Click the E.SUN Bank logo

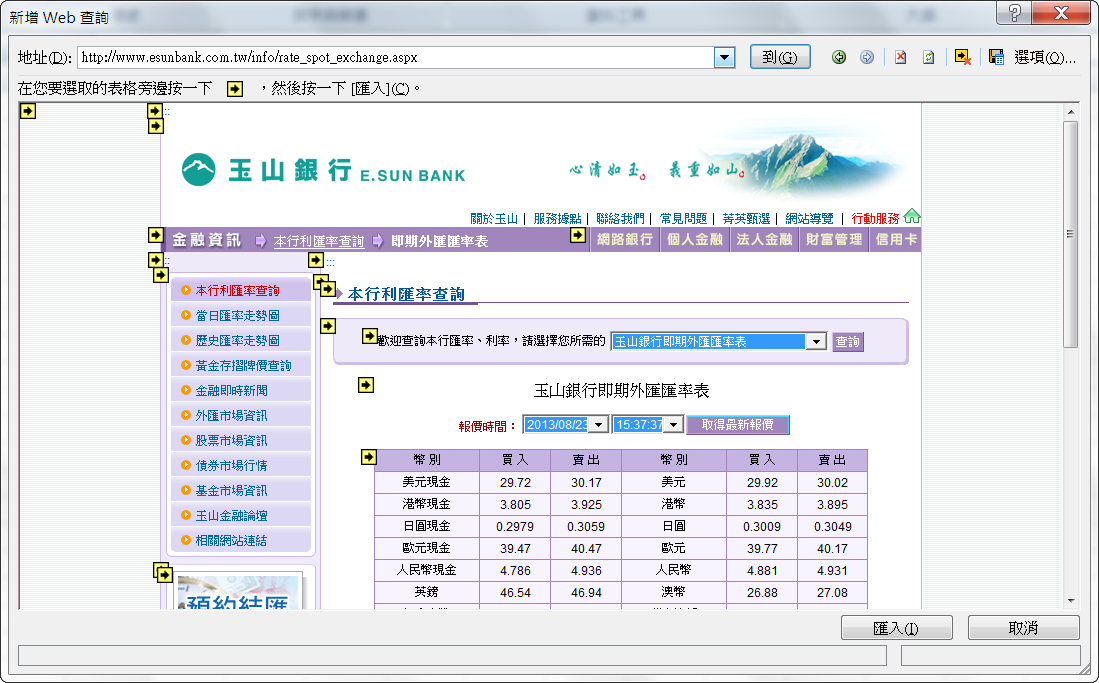(x=324, y=170)
